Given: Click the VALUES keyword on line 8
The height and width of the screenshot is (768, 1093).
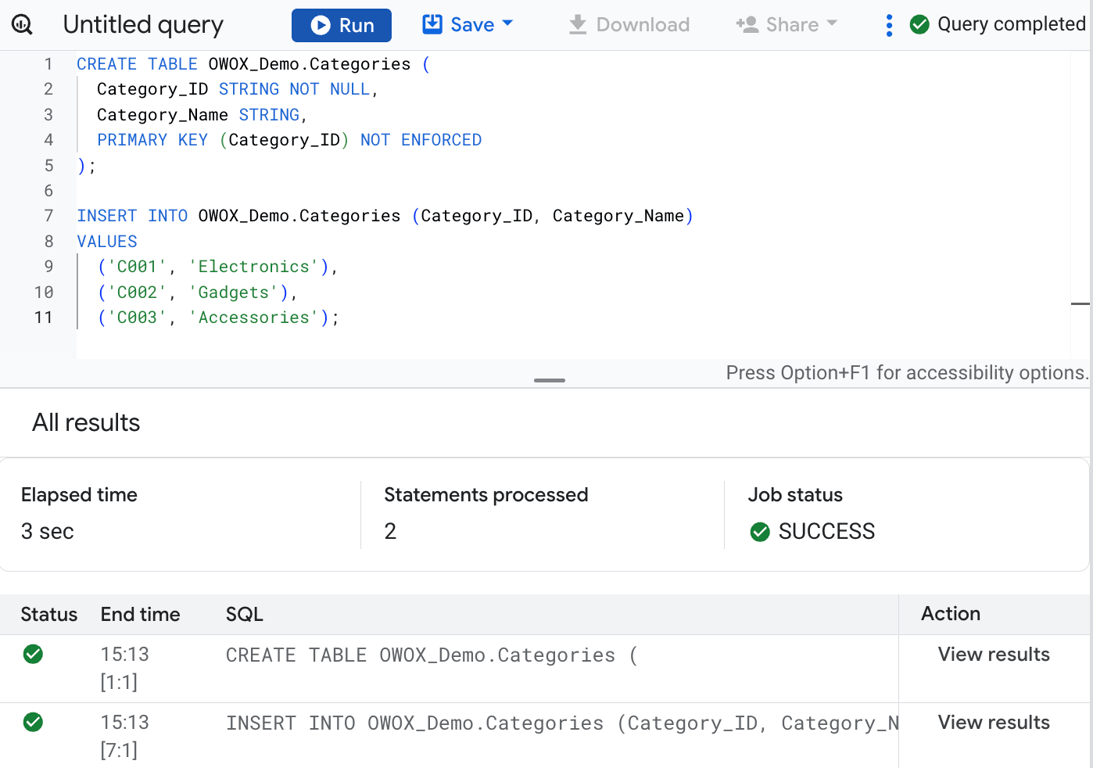Looking at the screenshot, I should [x=107, y=242].
